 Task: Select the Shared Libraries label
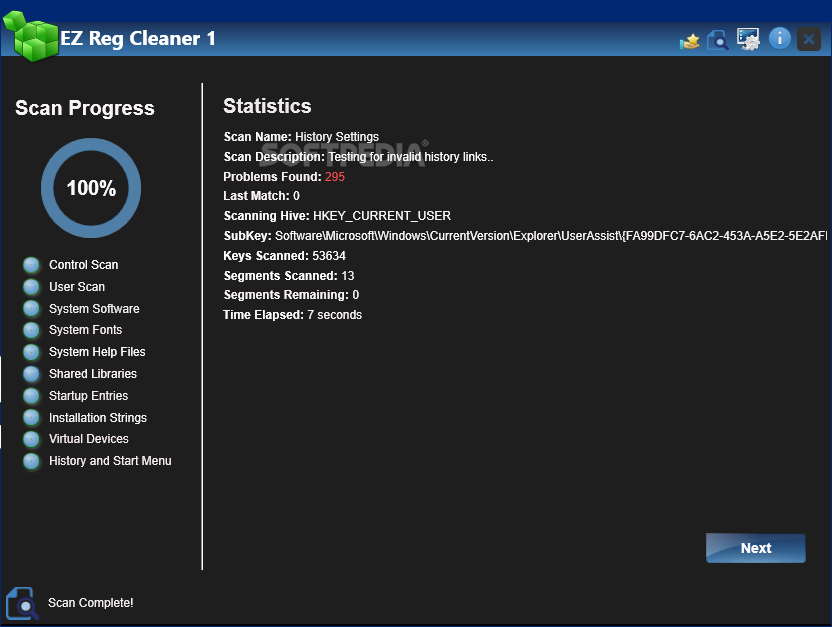93,374
